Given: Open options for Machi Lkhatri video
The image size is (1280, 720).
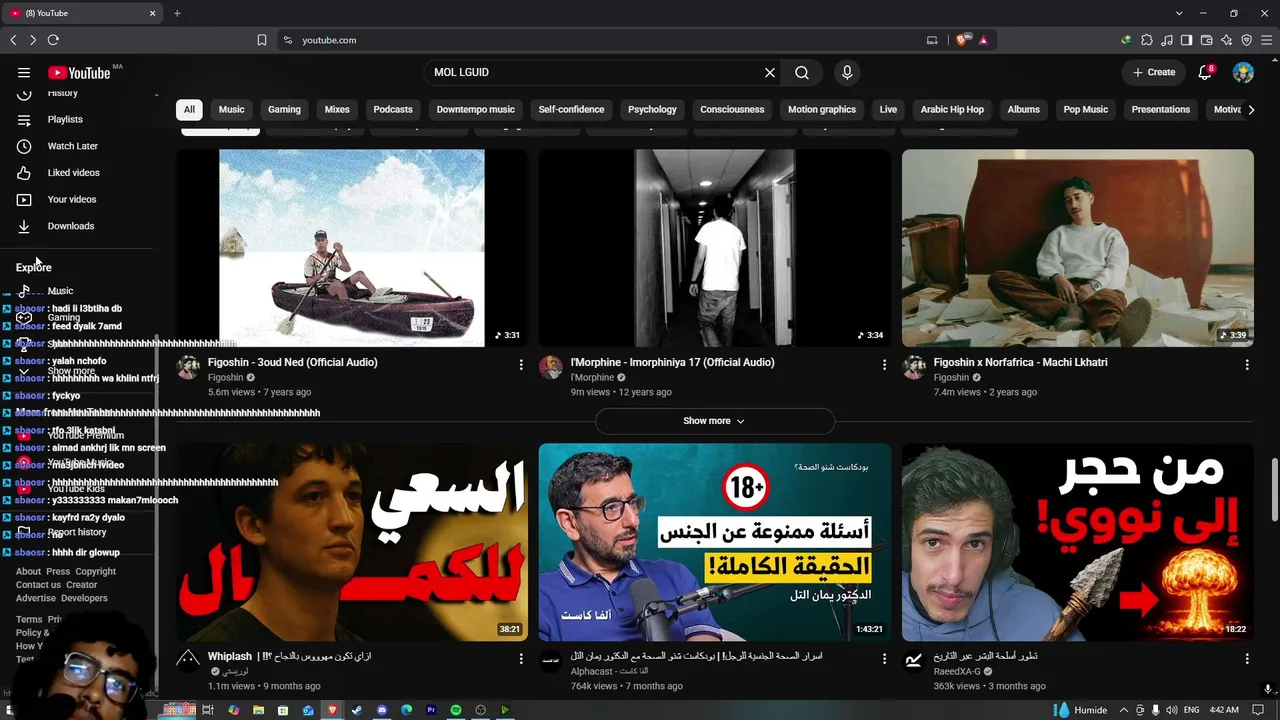Looking at the screenshot, I should coord(1247,365).
